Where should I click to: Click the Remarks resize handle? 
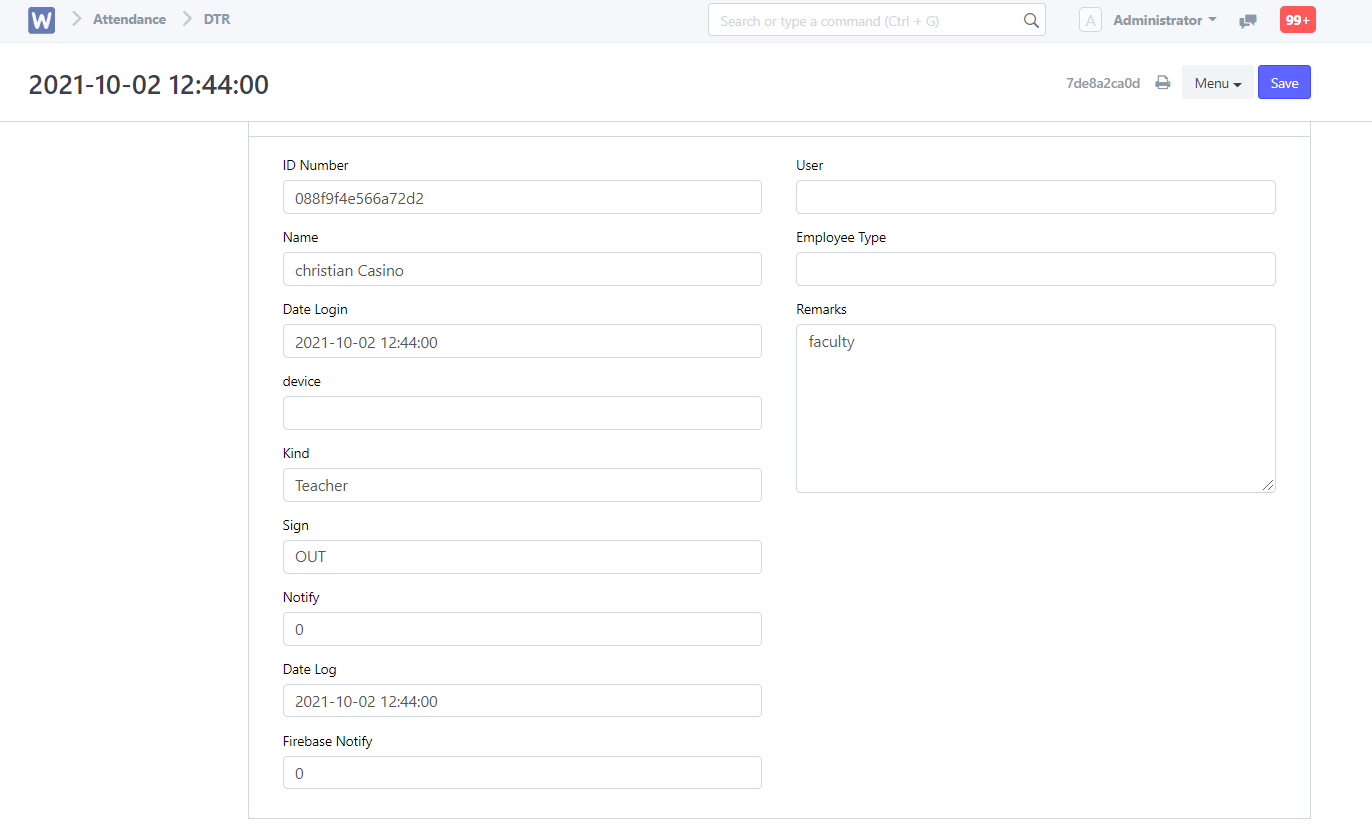coord(1268,485)
